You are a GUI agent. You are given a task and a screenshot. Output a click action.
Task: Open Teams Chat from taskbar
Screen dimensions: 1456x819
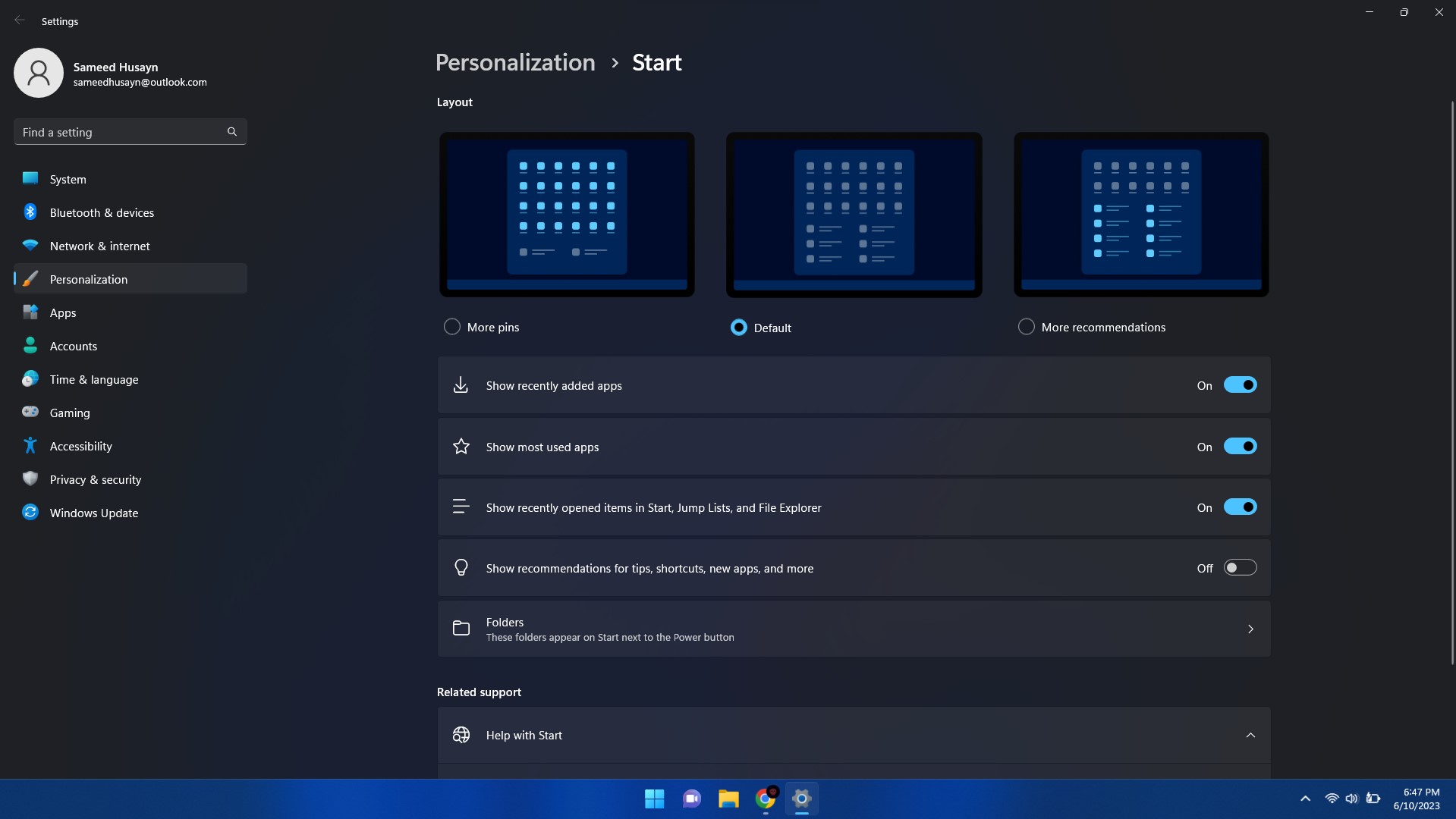coord(691,799)
